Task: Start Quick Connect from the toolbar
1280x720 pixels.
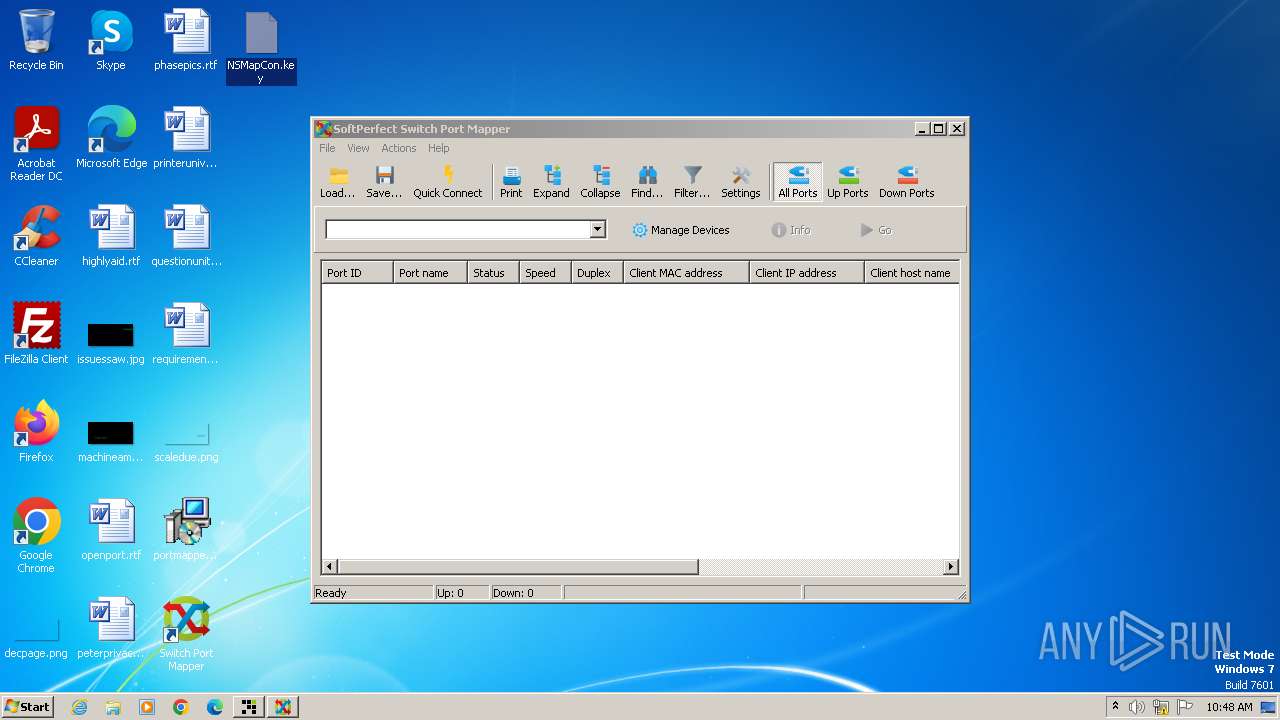Action: (447, 182)
